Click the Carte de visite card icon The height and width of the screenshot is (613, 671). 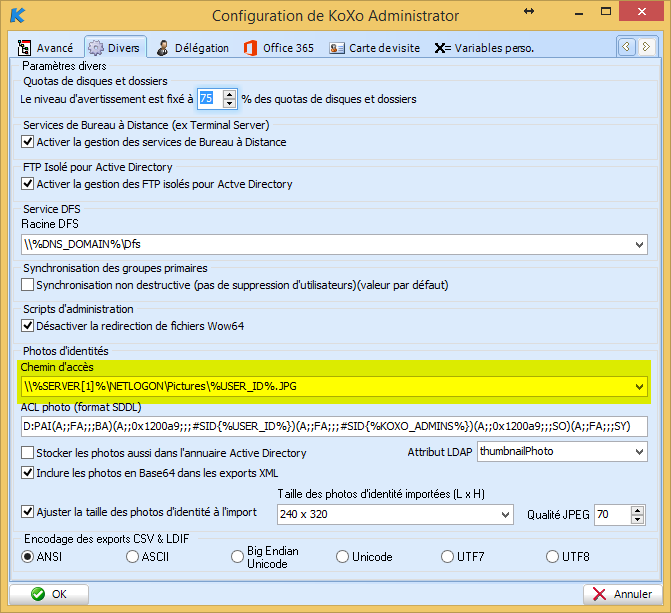(337, 48)
